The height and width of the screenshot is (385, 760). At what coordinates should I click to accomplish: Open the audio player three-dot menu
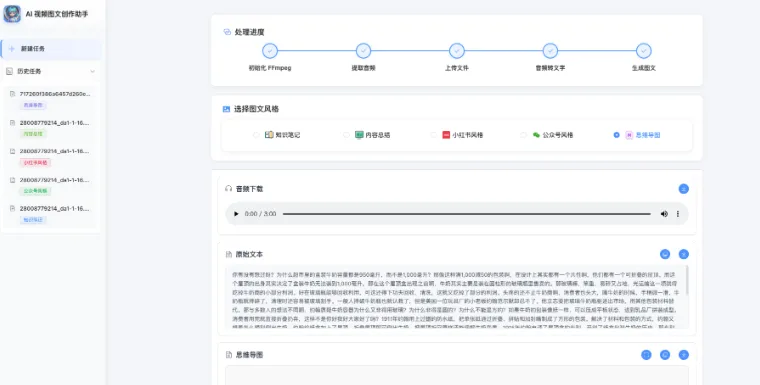tap(678, 214)
